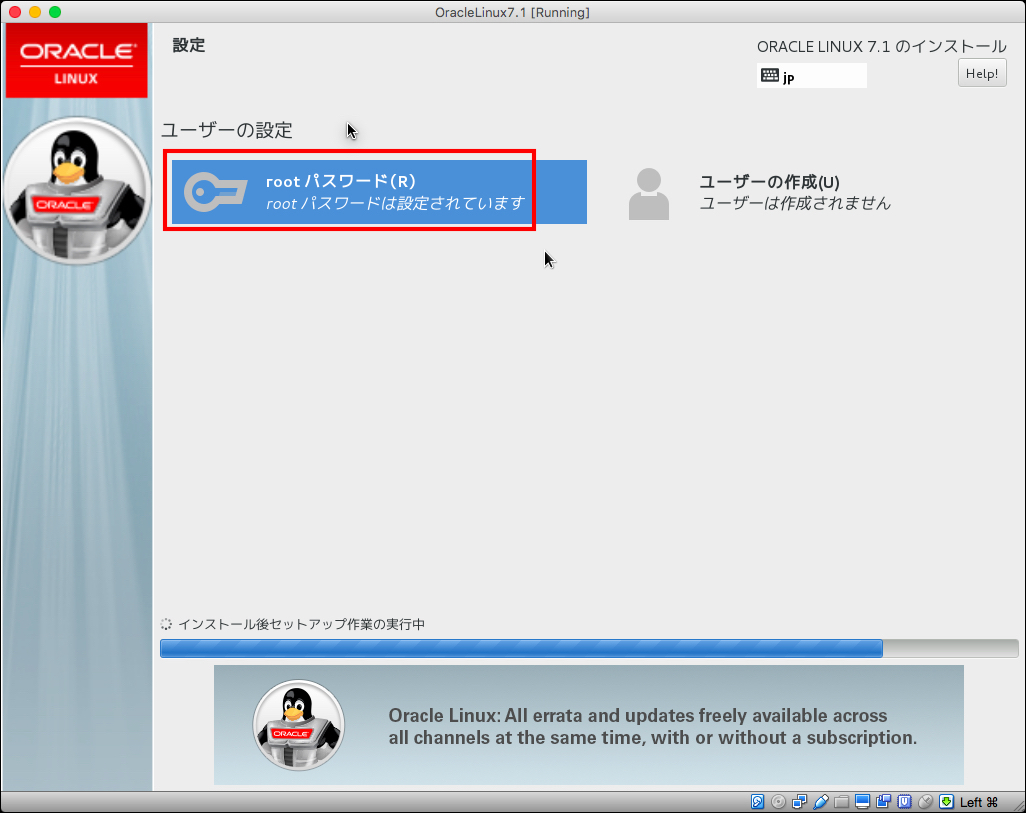
Task: Click the VirtualBox USB status icon
Action: (x=821, y=802)
